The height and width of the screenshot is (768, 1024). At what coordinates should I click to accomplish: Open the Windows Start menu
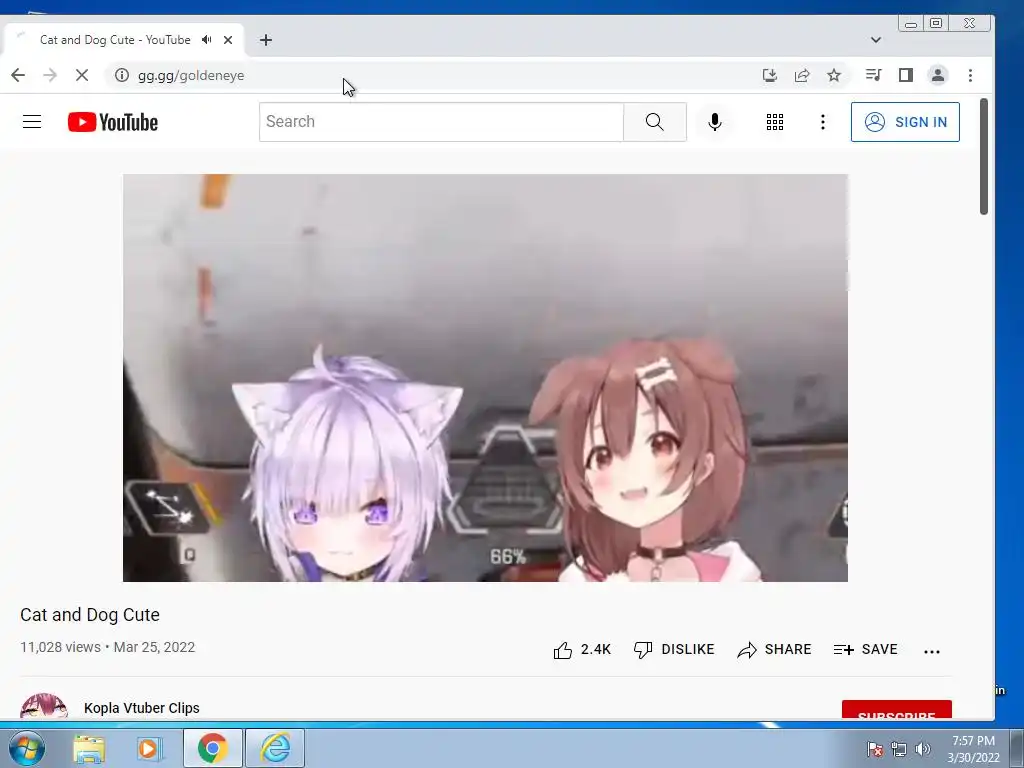click(x=27, y=748)
